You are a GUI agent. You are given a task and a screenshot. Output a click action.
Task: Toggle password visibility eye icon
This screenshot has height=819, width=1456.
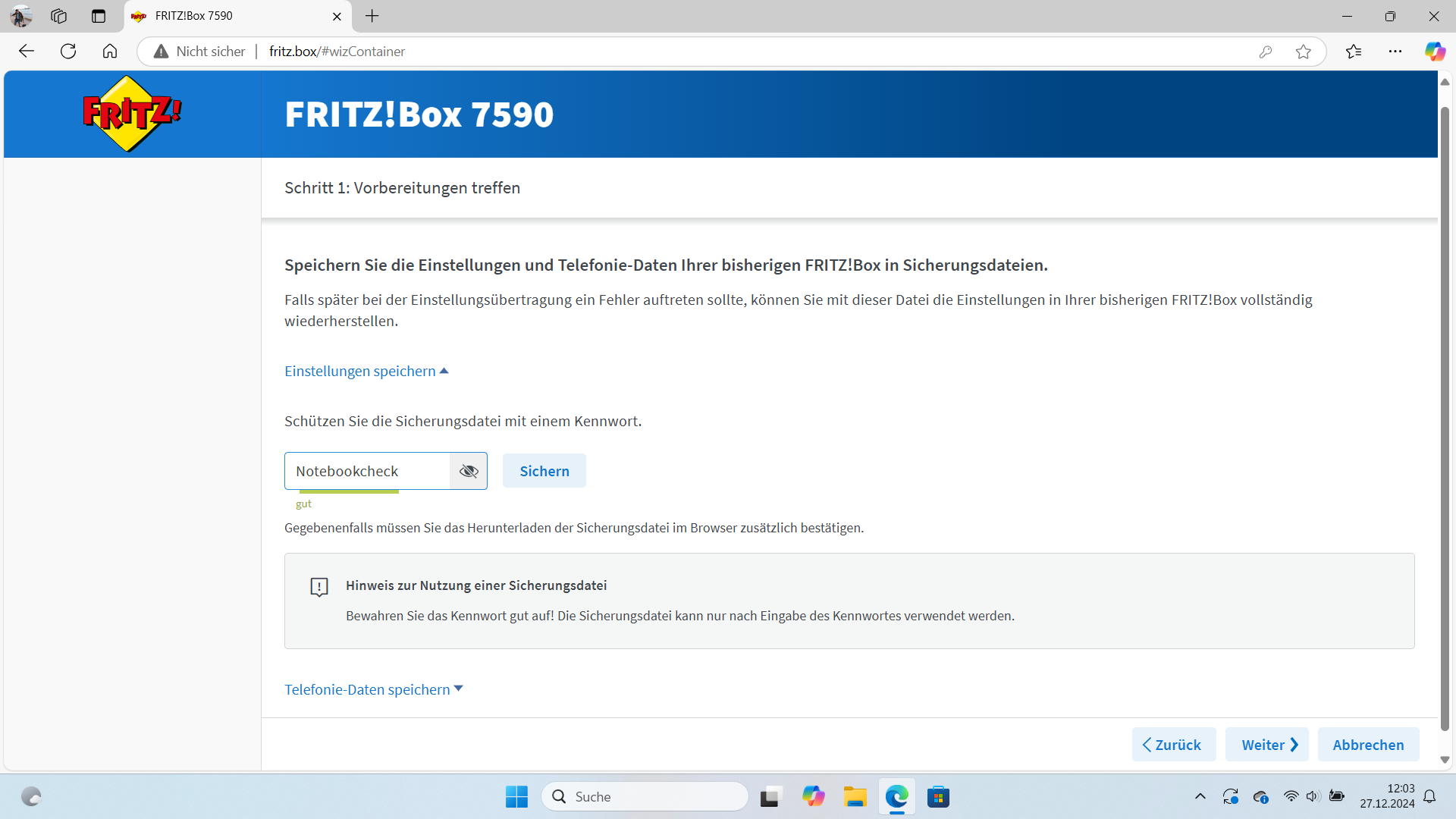[469, 471]
